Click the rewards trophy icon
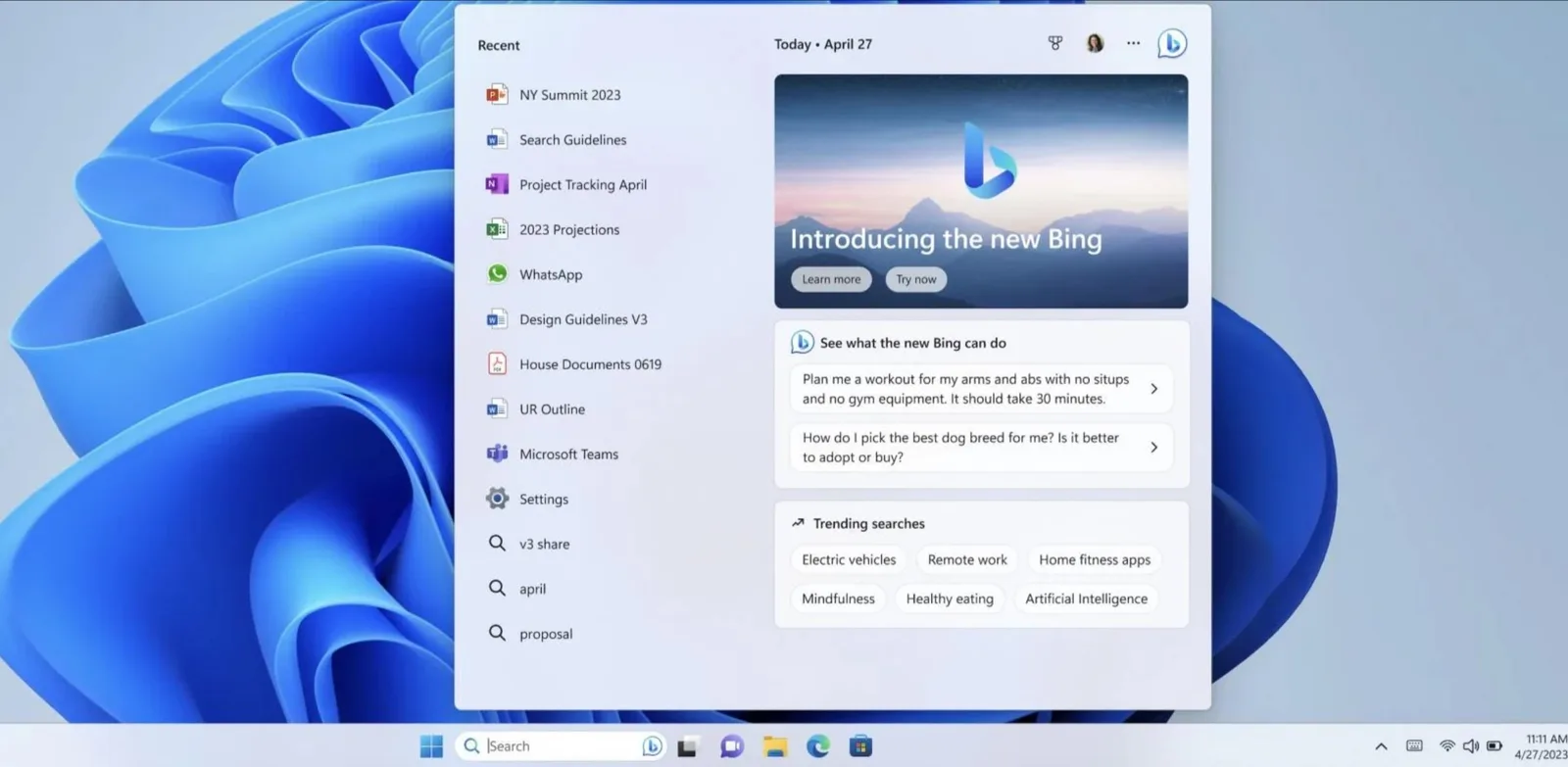 [1055, 43]
